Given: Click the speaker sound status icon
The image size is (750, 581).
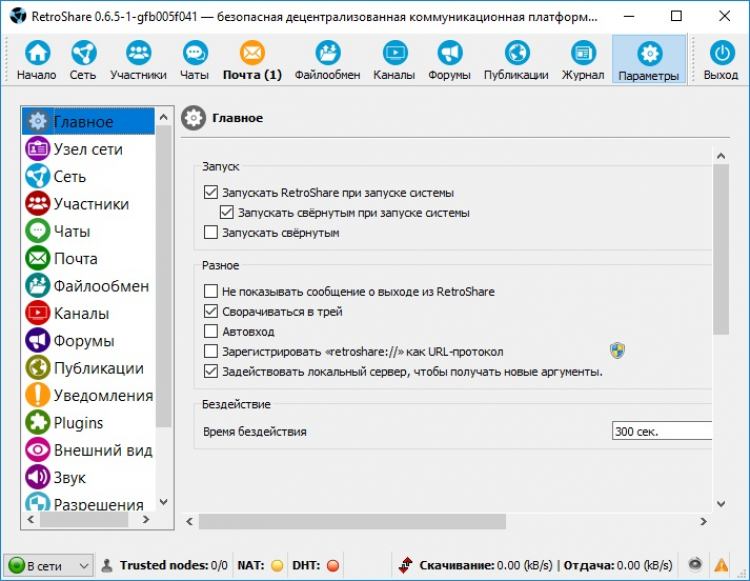Looking at the screenshot, I should [695, 565].
